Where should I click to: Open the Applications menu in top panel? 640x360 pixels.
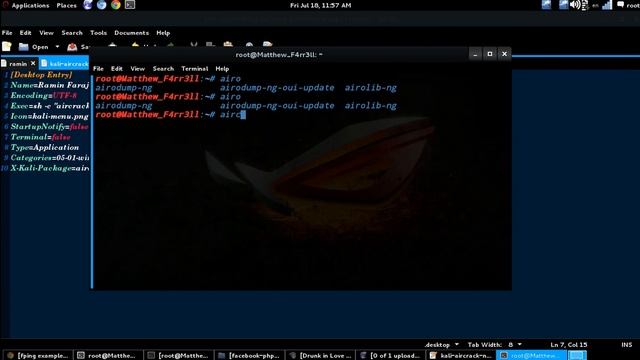tap(30, 5)
